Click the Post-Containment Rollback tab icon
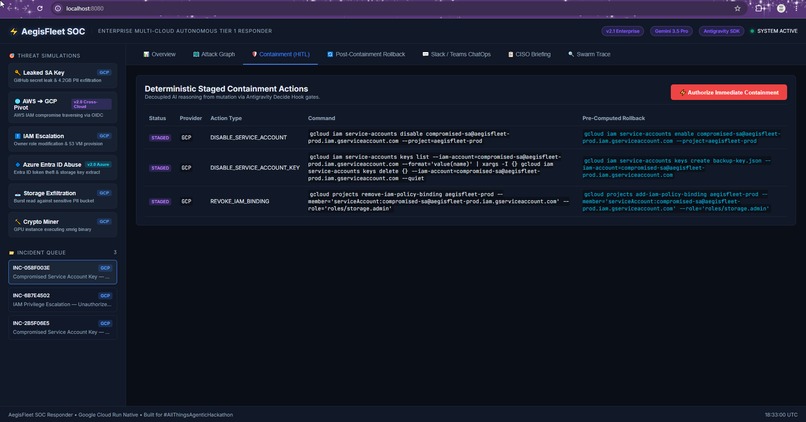 [330, 54]
